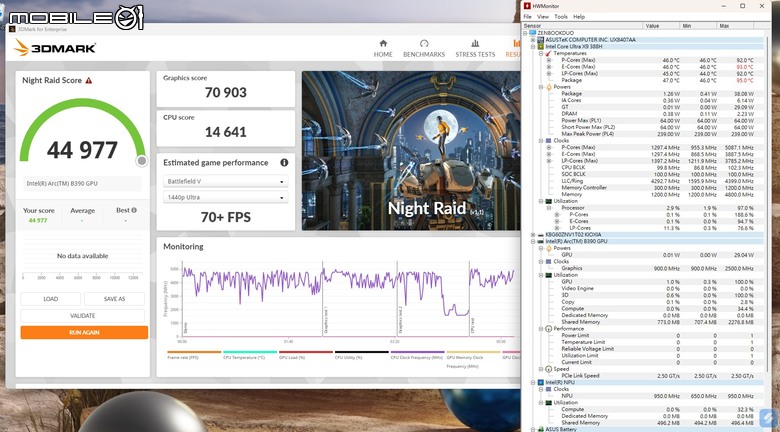Click the NPU Utilization icon

(x=549, y=403)
